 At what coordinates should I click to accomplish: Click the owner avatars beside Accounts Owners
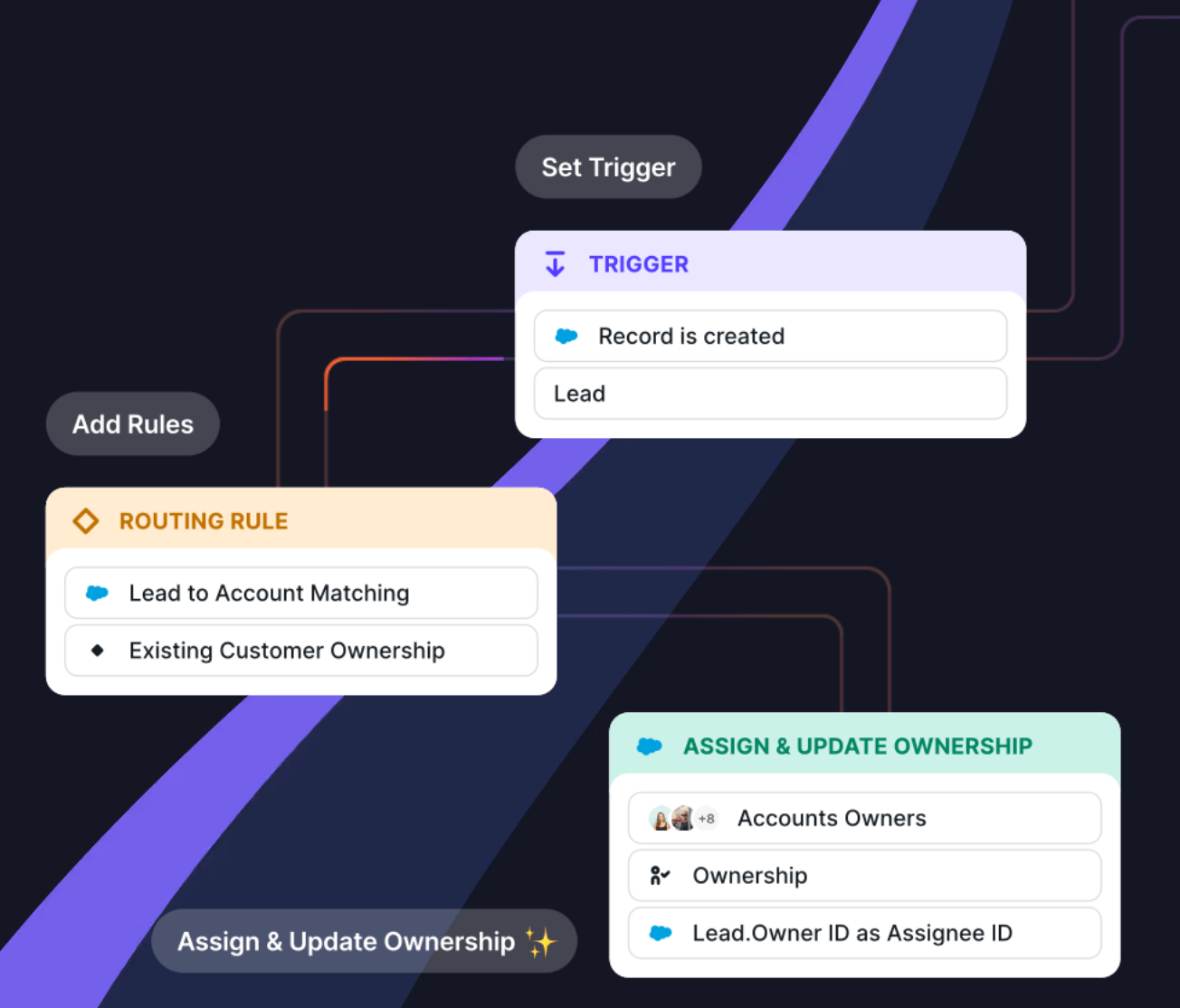[x=672, y=818]
